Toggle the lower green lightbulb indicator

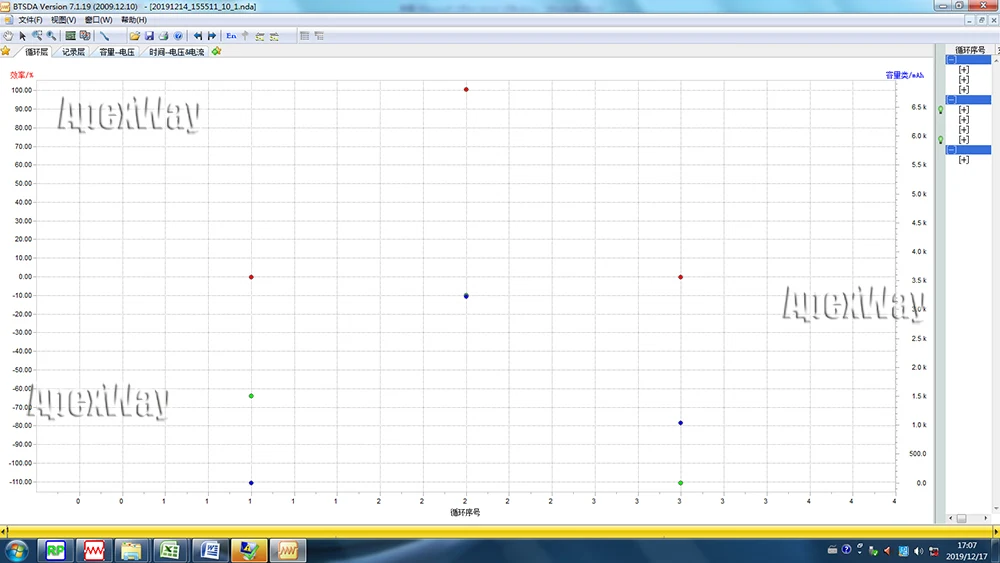coord(940,140)
